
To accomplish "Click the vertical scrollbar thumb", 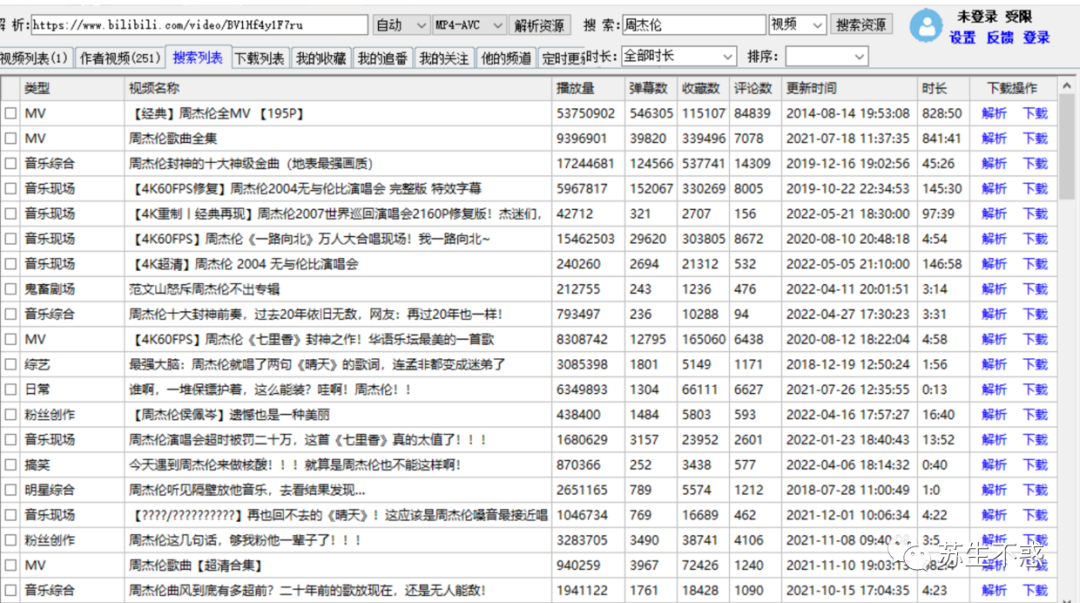I will point(1067,146).
